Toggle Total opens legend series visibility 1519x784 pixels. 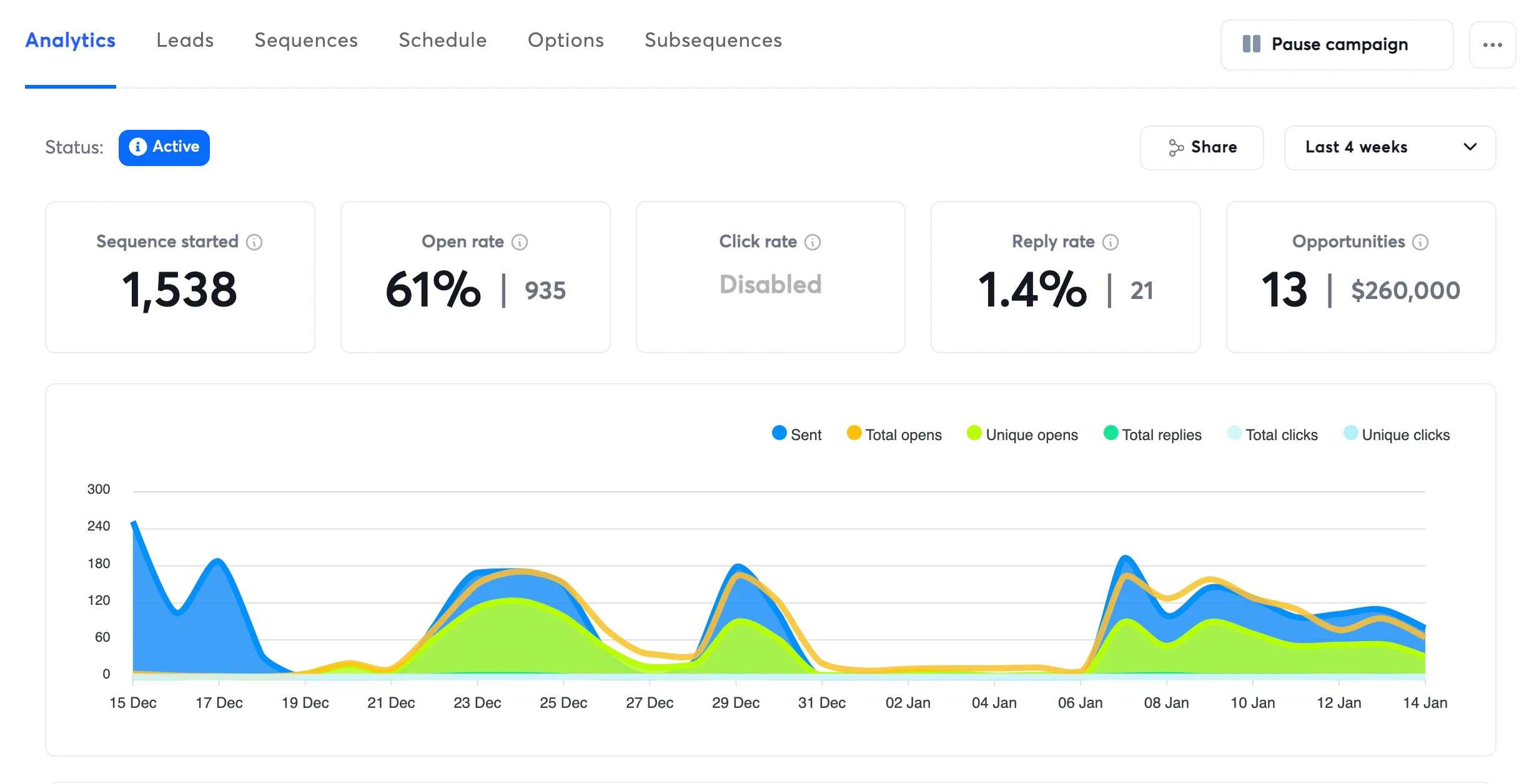(894, 434)
